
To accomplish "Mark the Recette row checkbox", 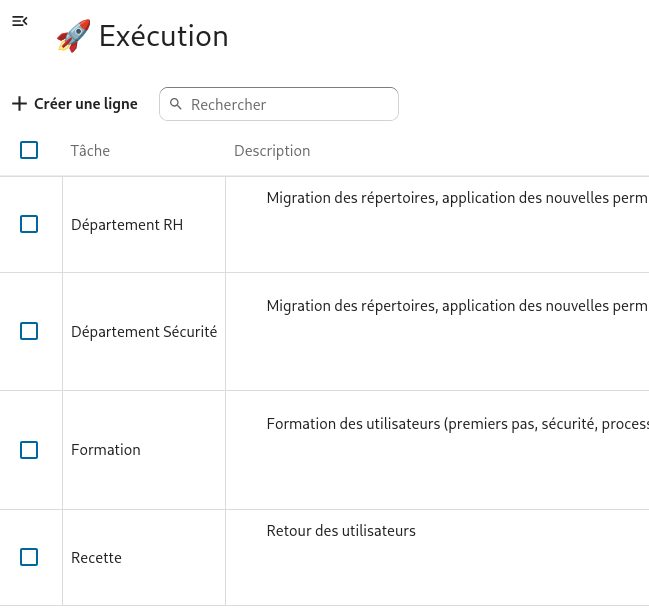I will coord(29,557).
